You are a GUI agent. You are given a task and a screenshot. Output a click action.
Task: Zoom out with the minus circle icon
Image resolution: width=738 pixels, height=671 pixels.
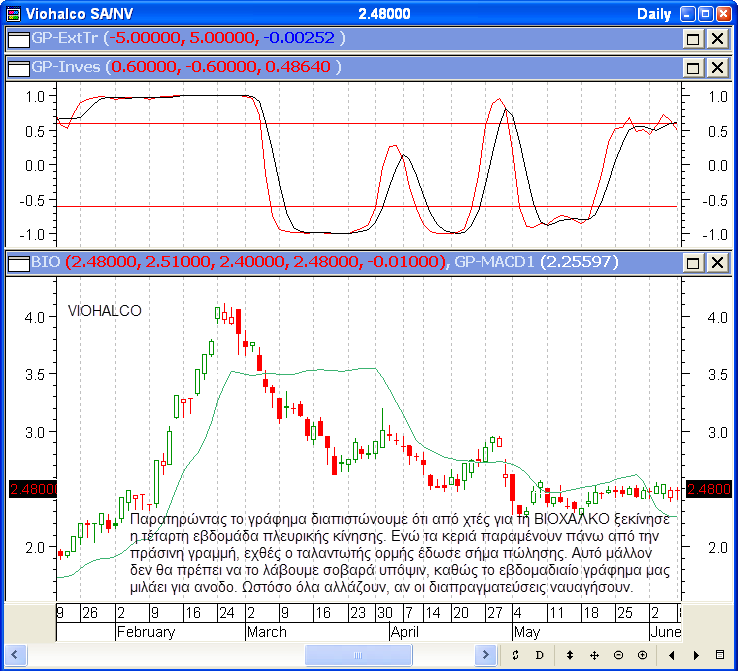pyautogui.click(x=619, y=655)
